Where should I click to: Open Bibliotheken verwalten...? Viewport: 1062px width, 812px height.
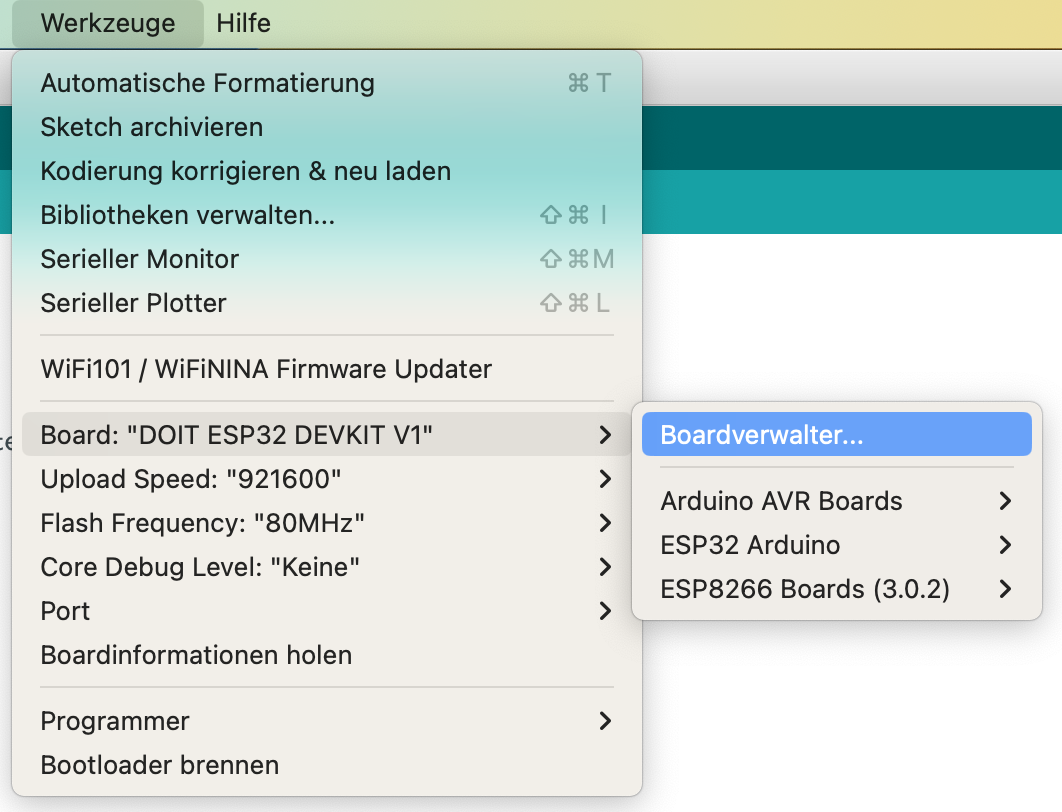tap(187, 215)
